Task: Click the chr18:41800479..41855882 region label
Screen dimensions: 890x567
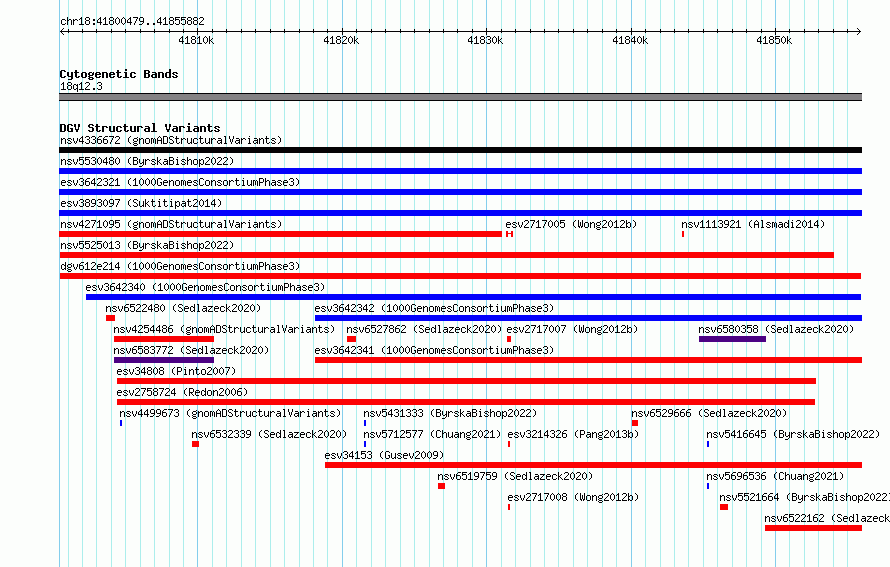Action: point(132,22)
